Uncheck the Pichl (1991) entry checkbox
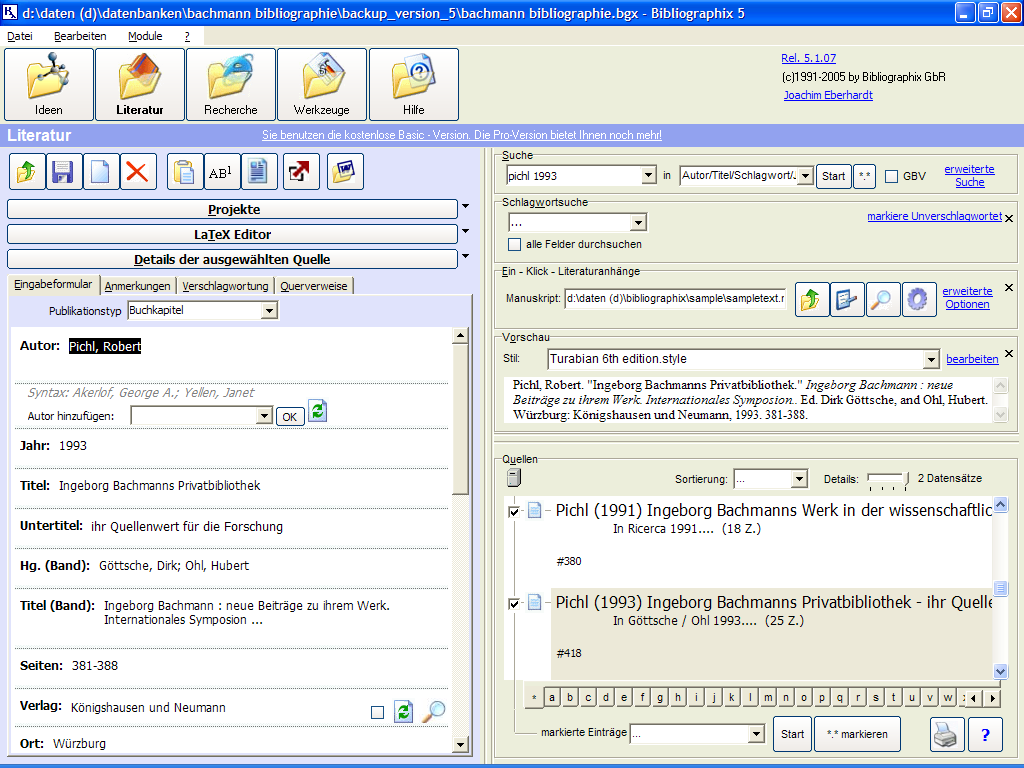Viewport: 1024px width, 768px height. 515,512
